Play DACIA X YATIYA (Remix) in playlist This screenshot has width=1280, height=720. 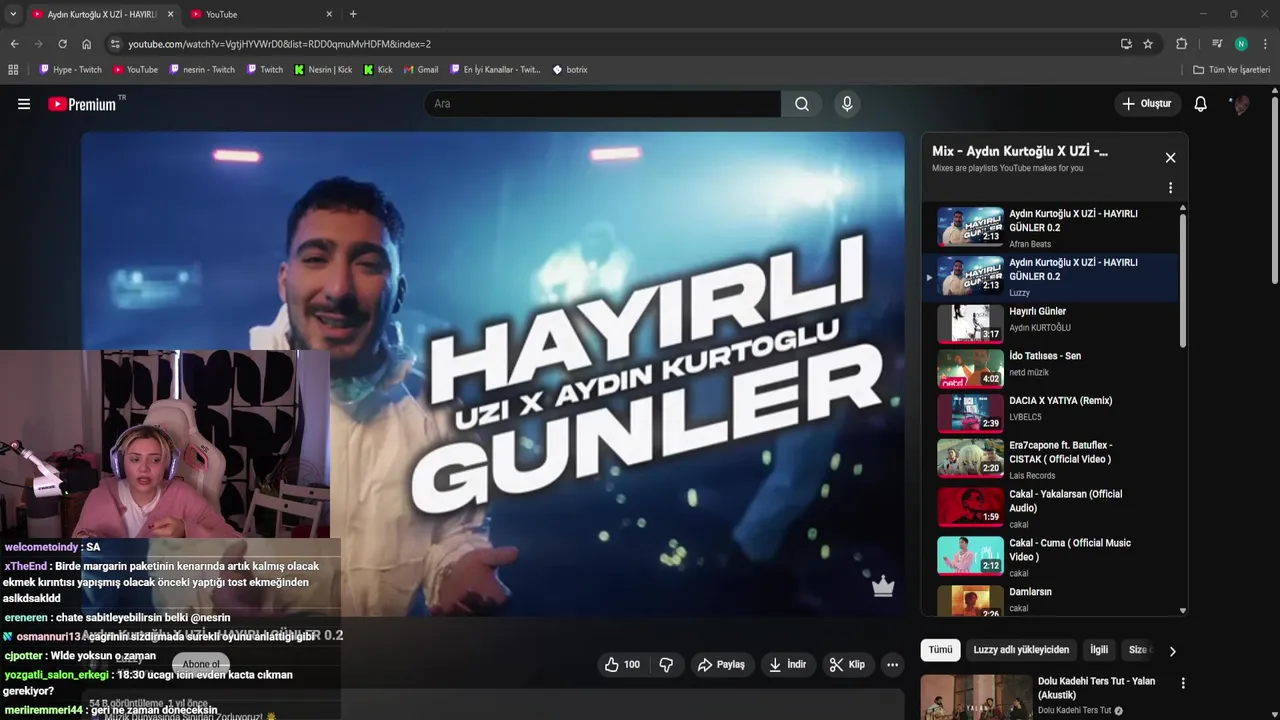(1050, 413)
